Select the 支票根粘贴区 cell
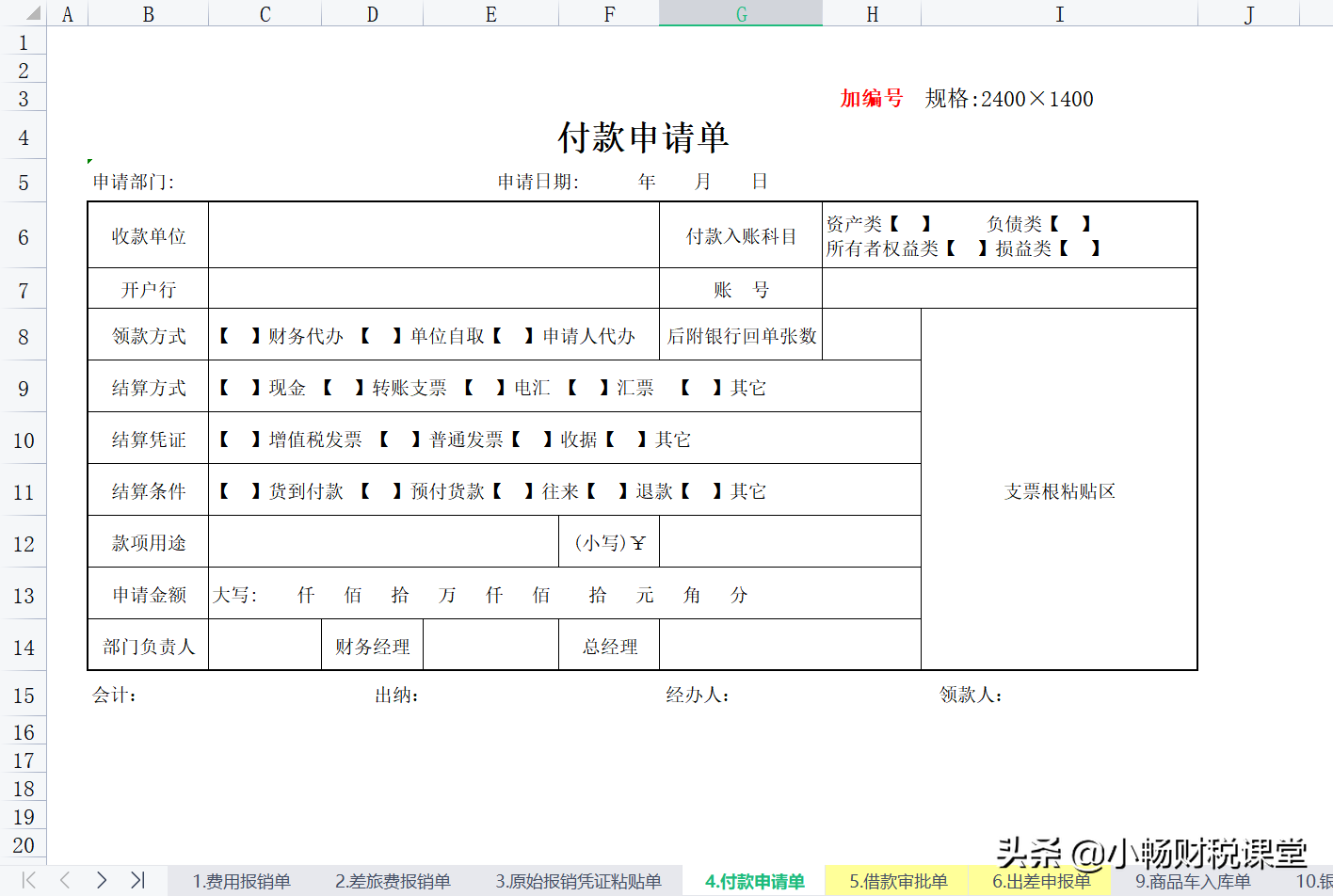Image resolution: width=1333 pixels, height=896 pixels. click(1059, 490)
